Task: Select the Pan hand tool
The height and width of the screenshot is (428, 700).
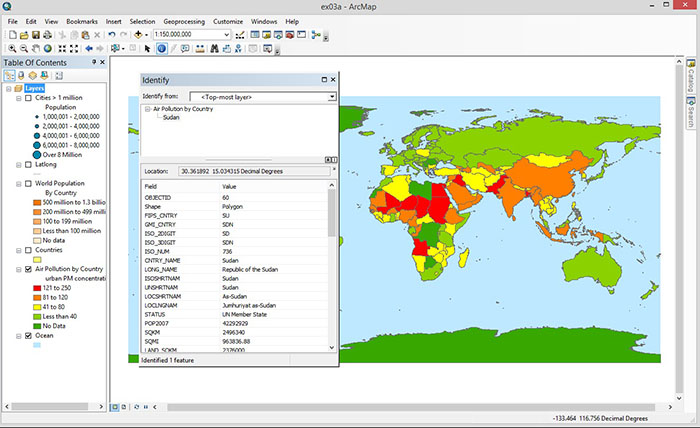Action: tap(36, 49)
